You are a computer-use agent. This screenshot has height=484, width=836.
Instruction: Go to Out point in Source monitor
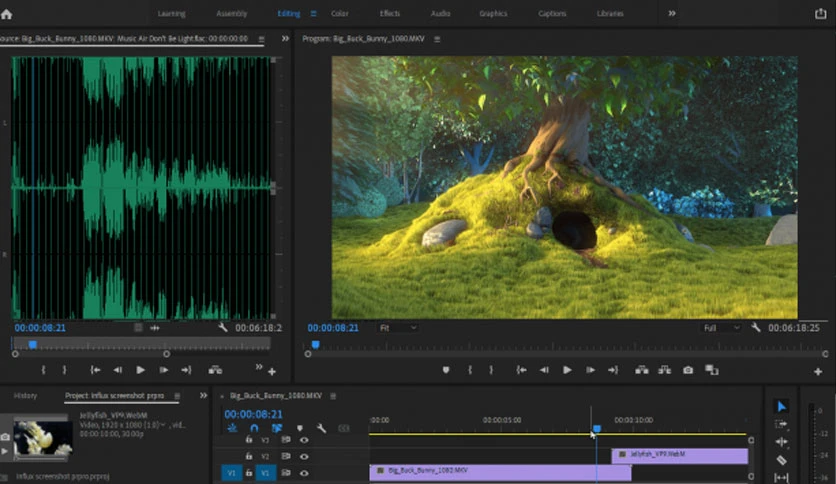[186, 370]
